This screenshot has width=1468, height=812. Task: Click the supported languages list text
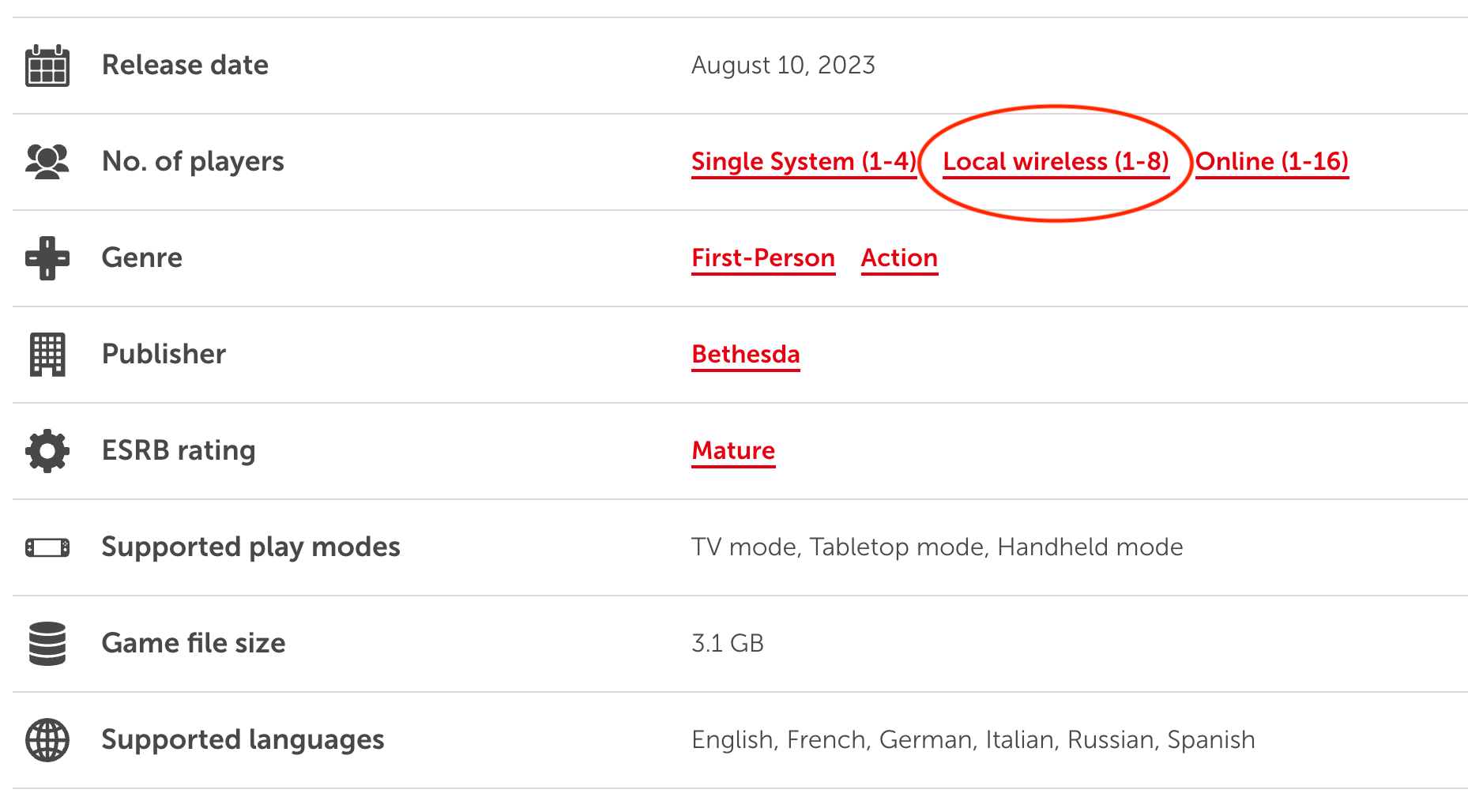click(973, 740)
